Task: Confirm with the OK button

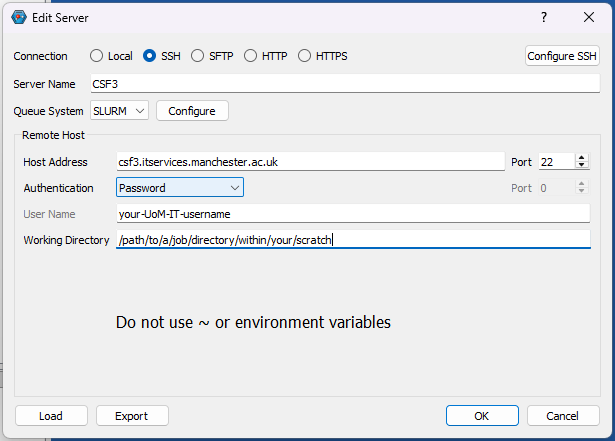Action: tap(482, 416)
